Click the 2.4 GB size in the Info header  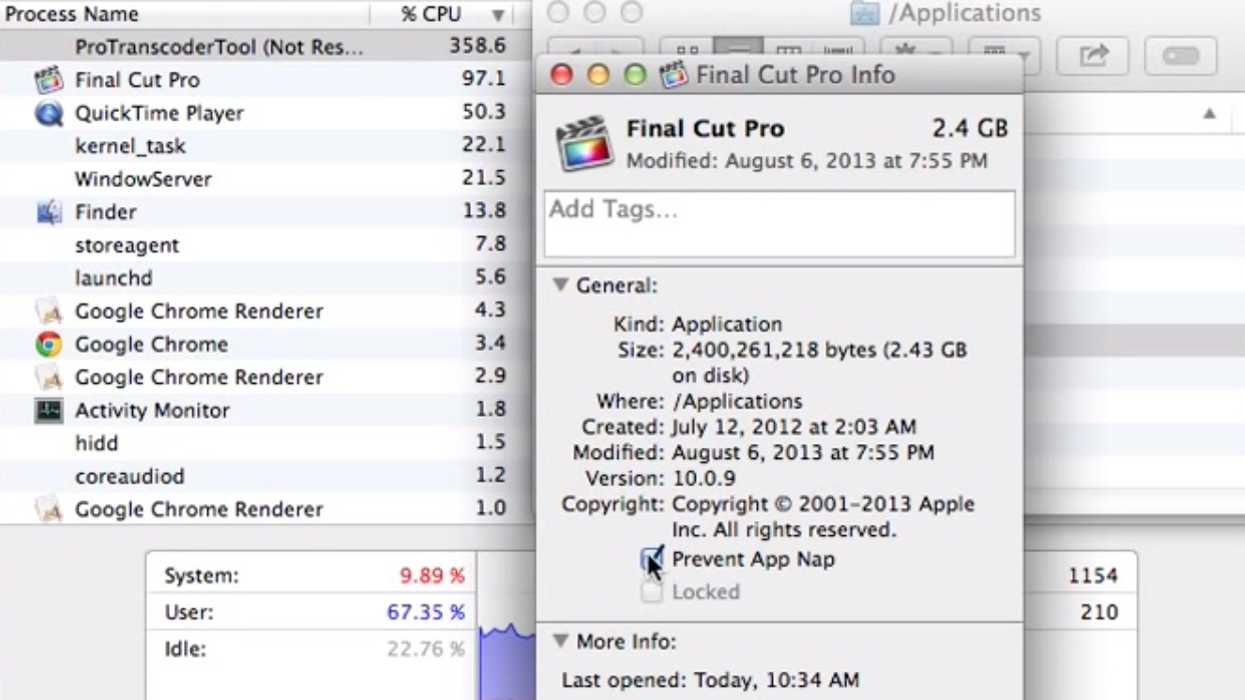coord(970,129)
